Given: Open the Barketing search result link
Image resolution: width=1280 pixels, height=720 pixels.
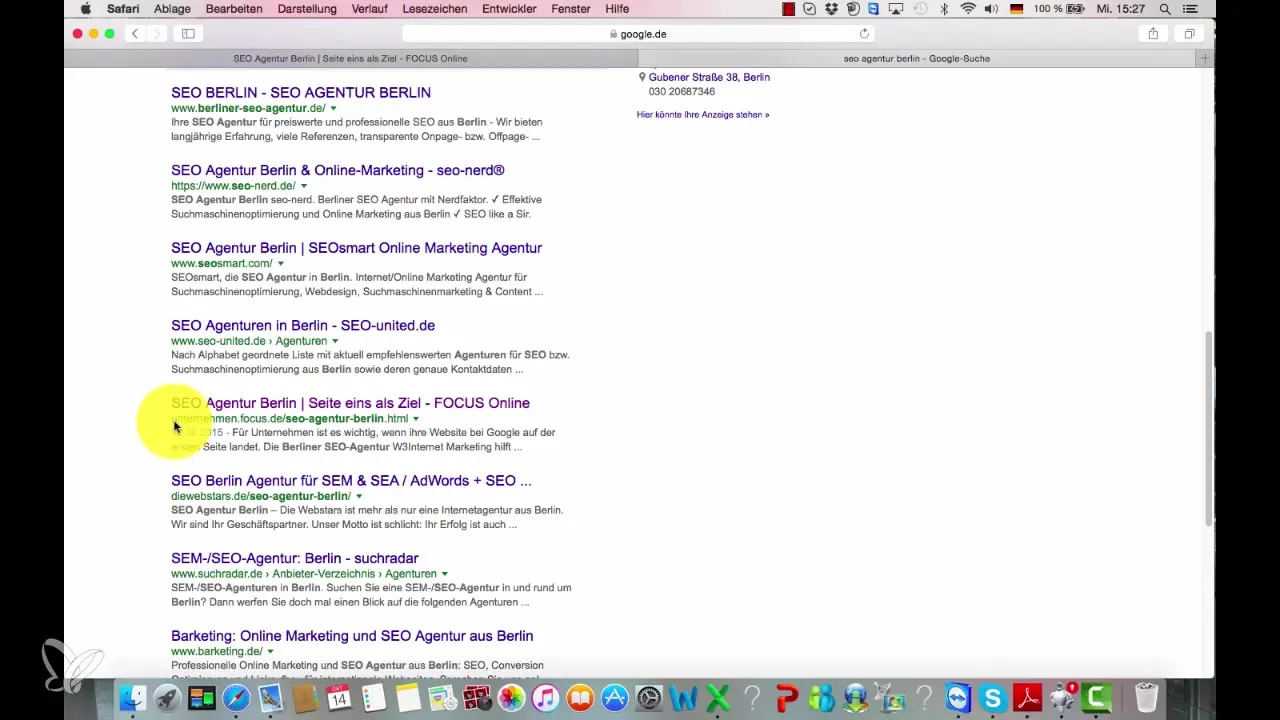Looking at the screenshot, I should 352,636.
